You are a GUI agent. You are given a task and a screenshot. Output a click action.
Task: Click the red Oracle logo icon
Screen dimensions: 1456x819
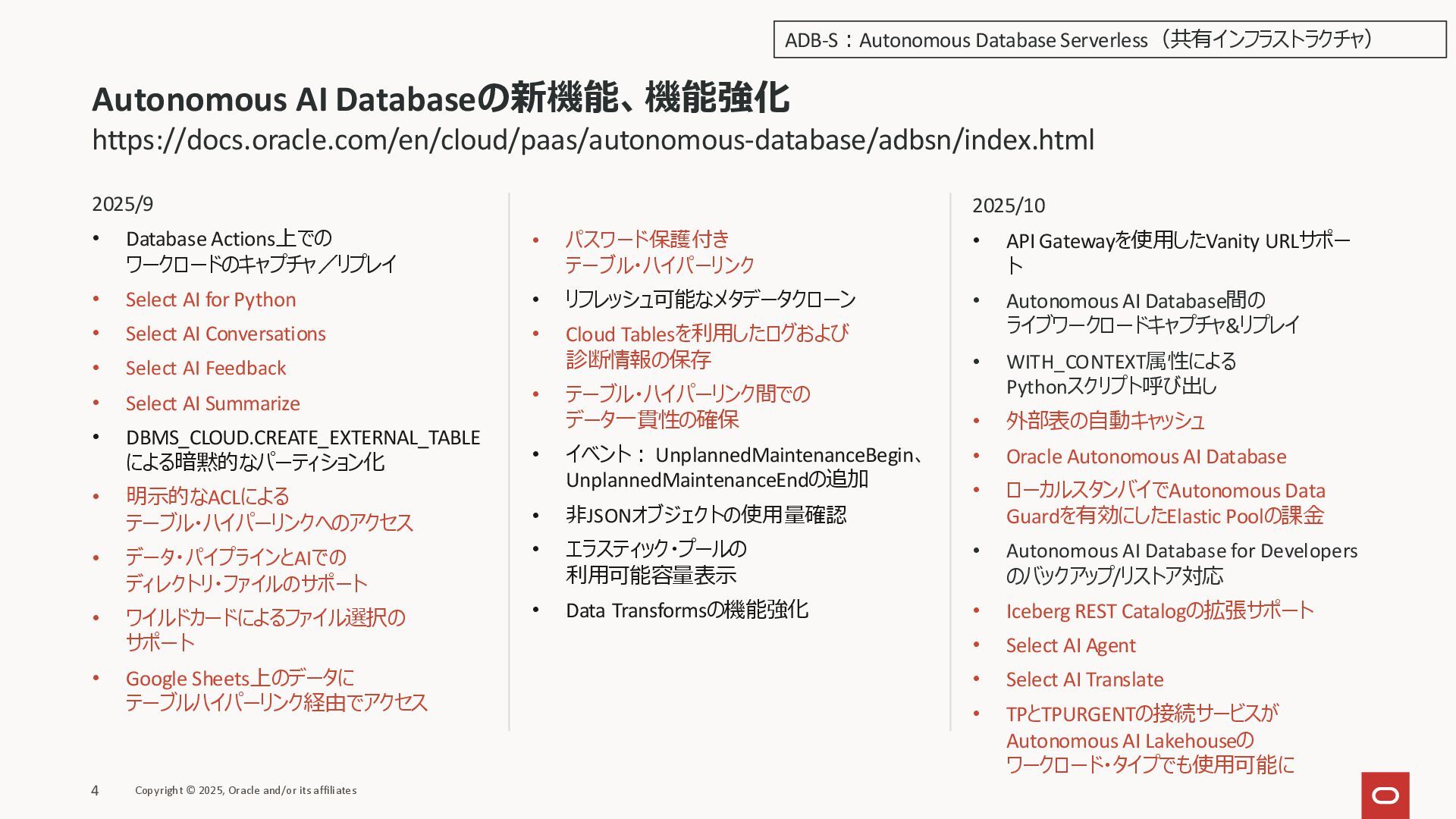tap(1385, 795)
